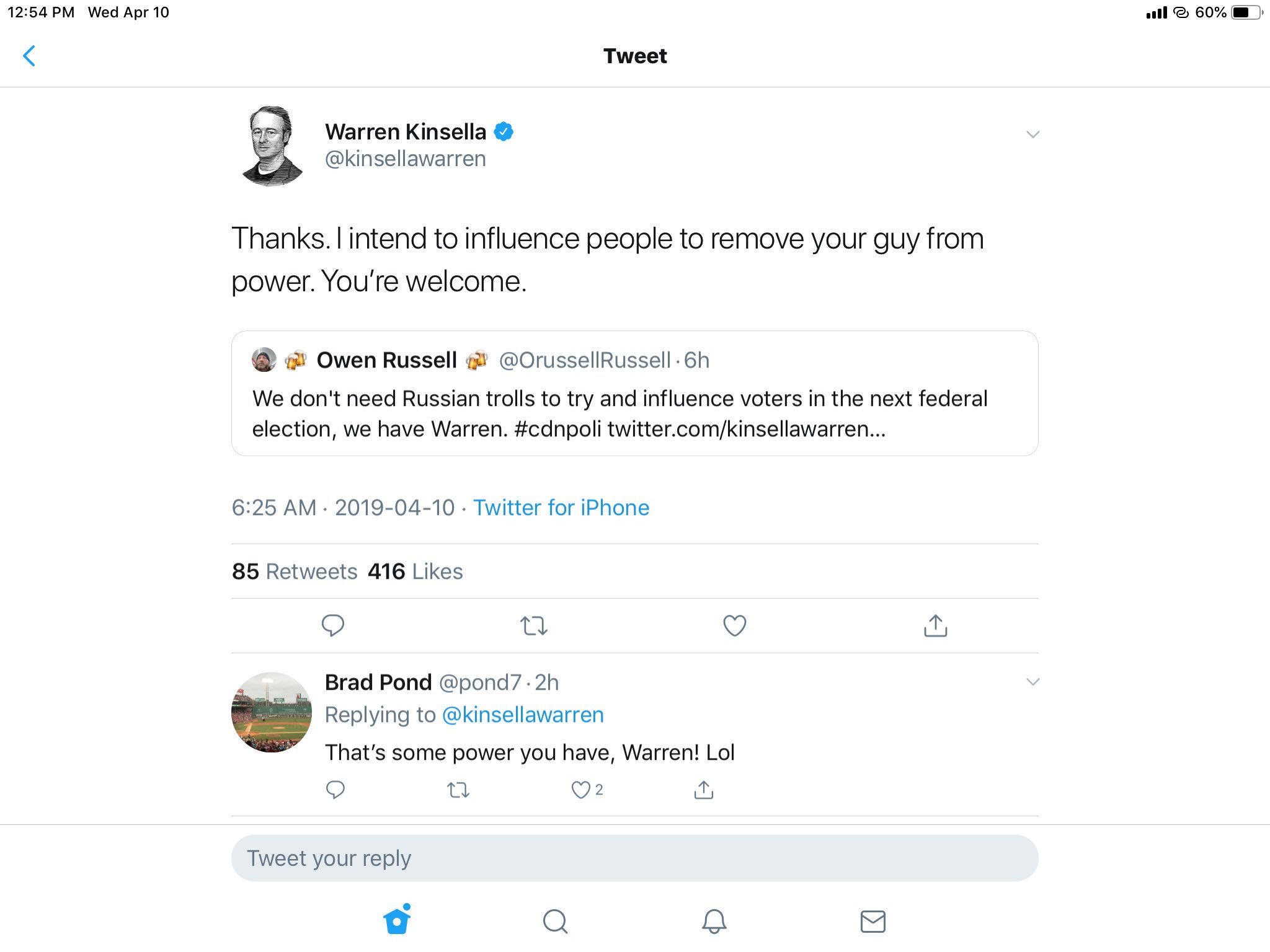Tap the Tweet your reply field
This screenshot has width=1270, height=952.
(634, 858)
